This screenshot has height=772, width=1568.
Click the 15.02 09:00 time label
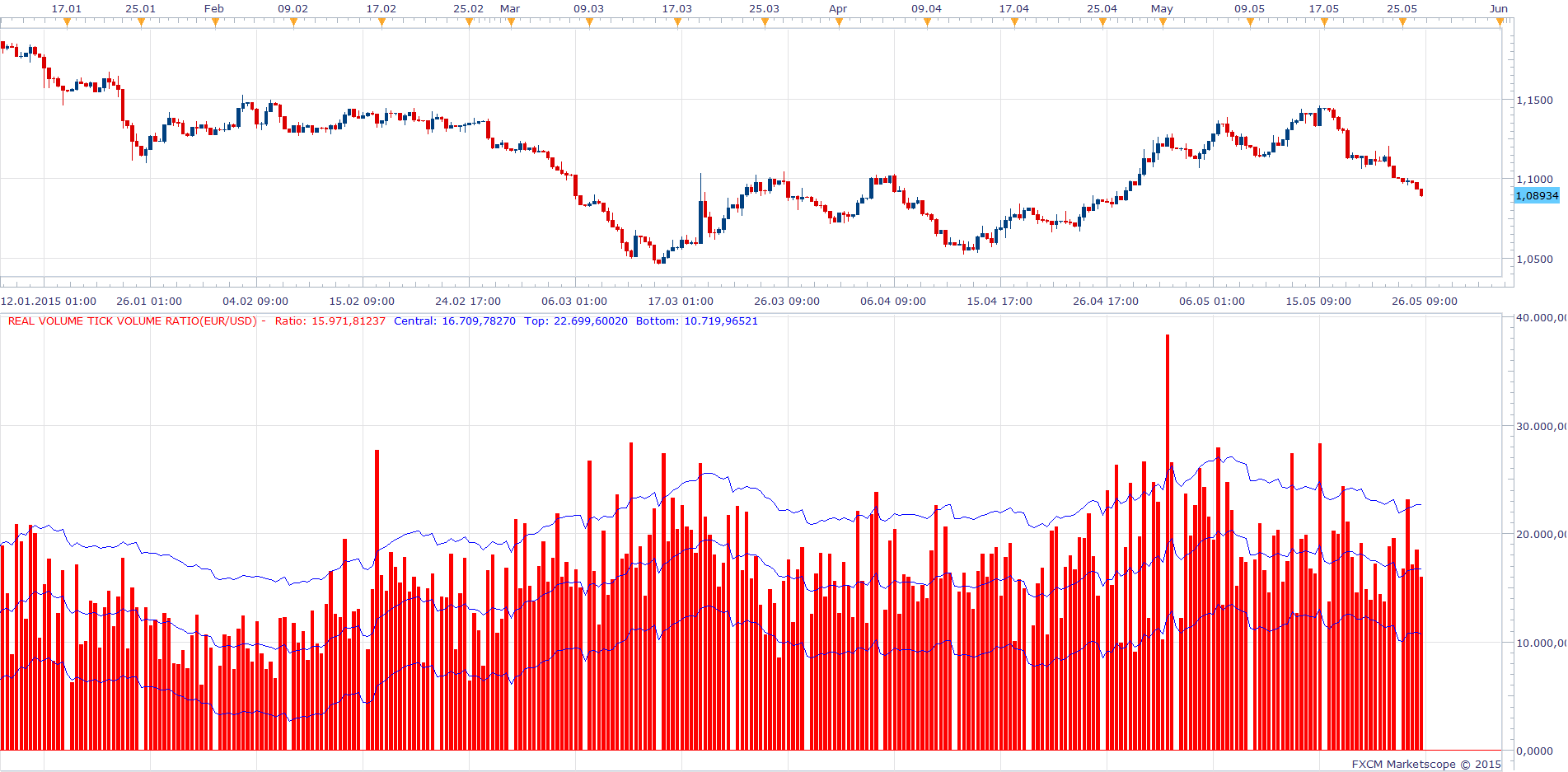362,301
